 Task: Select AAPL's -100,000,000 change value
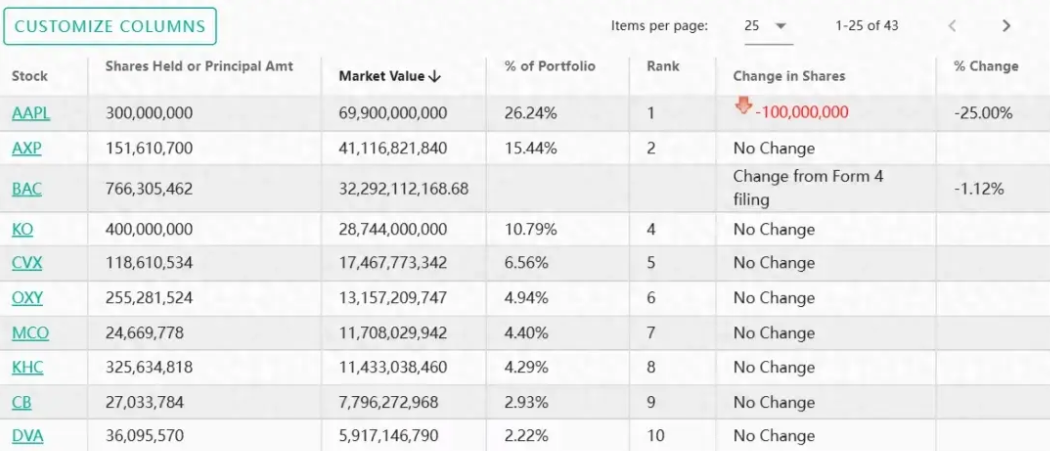click(802, 113)
